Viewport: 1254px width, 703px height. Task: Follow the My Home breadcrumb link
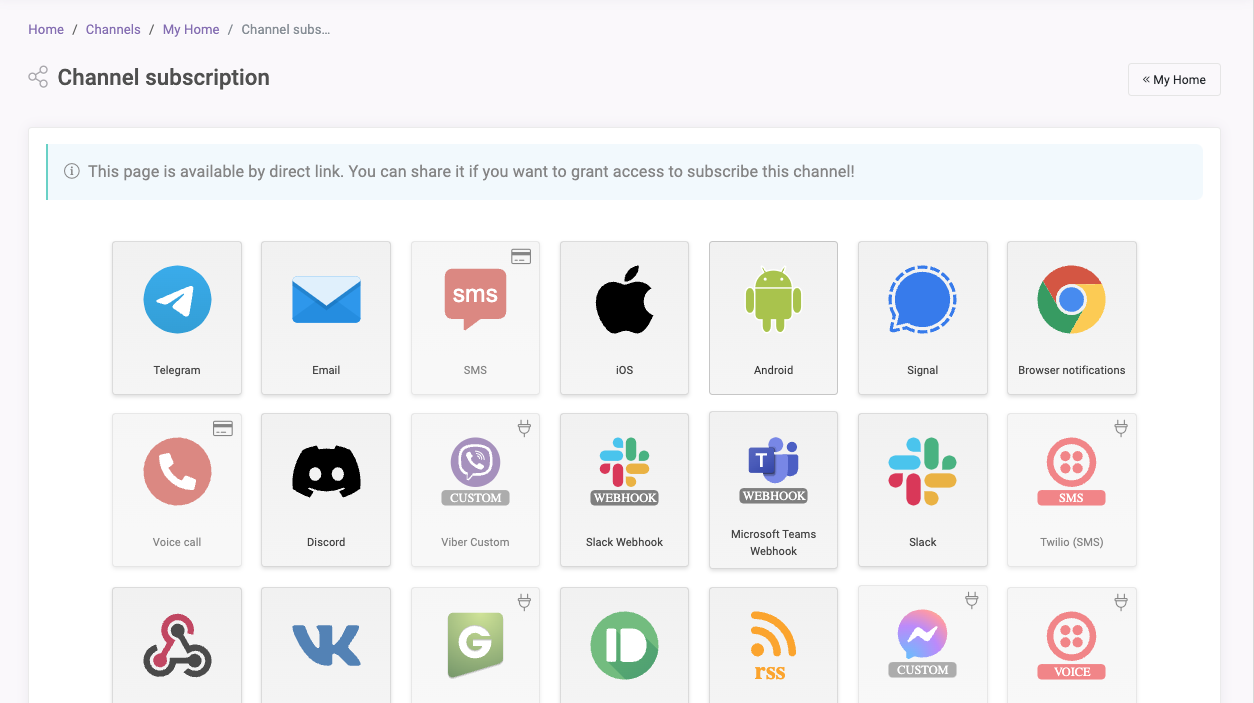[x=191, y=30]
